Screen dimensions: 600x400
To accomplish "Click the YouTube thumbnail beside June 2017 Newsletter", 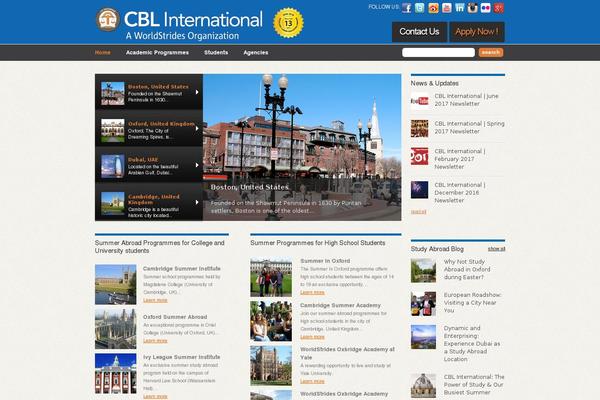I will [419, 101].
